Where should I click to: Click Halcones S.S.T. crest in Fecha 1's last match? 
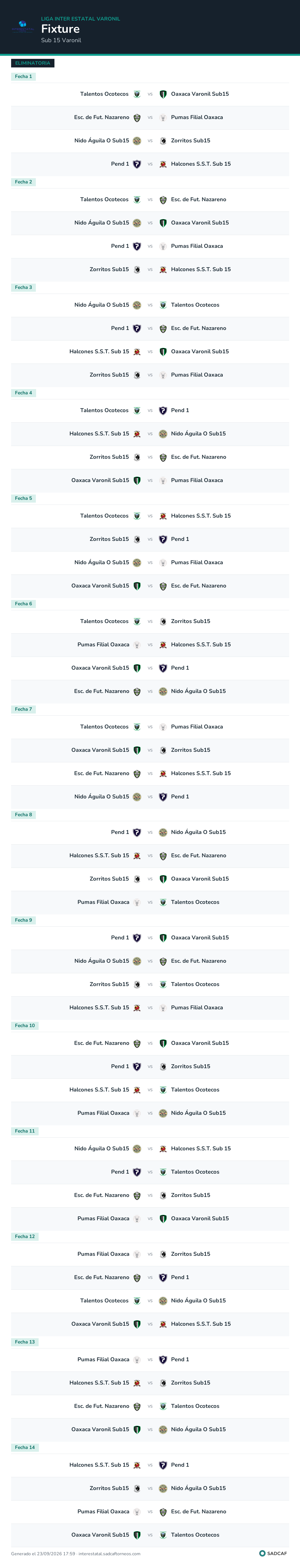pyautogui.click(x=163, y=164)
